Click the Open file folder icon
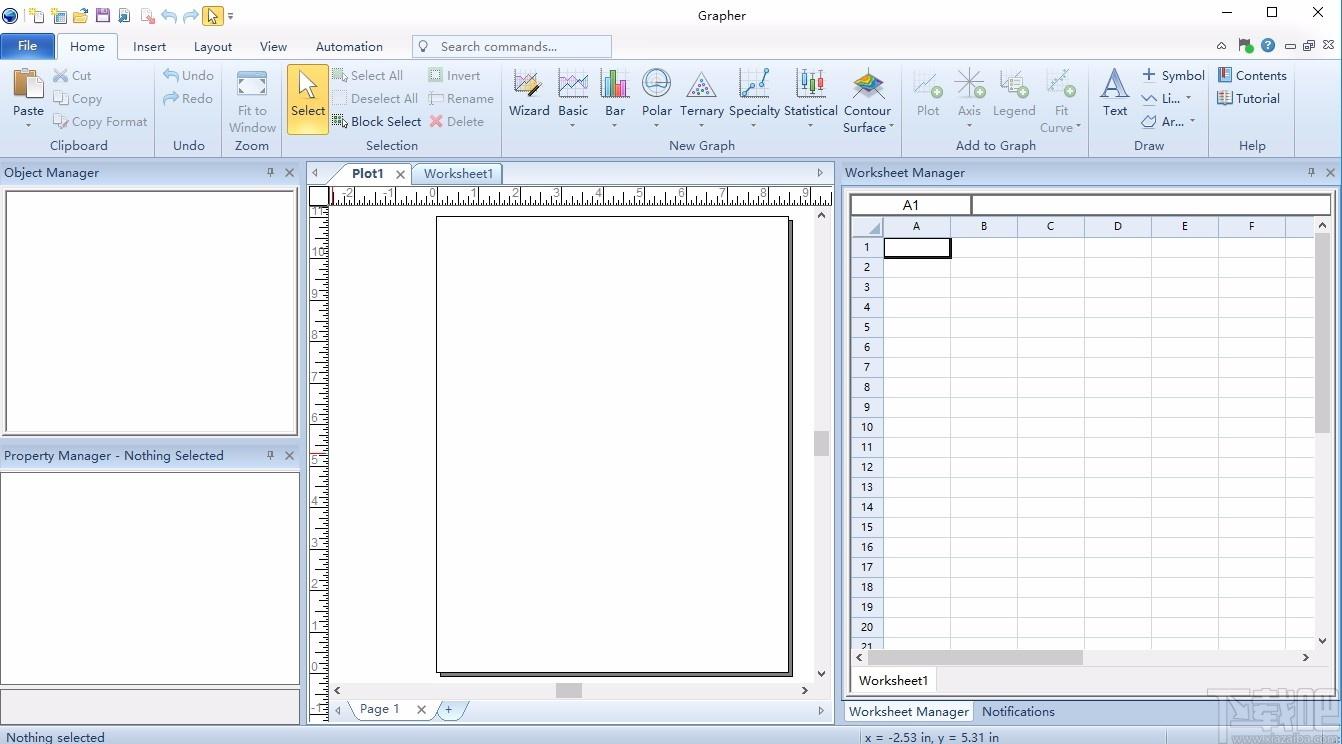The image size is (1342, 744). pyautogui.click(x=81, y=16)
